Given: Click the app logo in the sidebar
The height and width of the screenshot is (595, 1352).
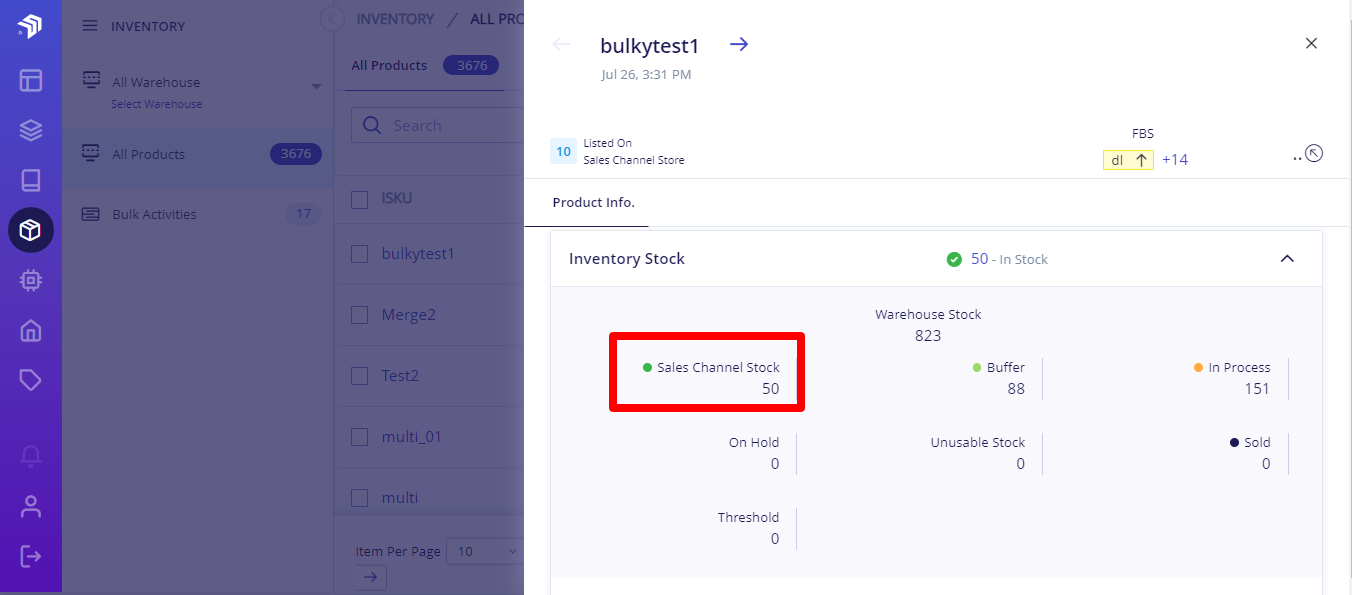Looking at the screenshot, I should pyautogui.click(x=30, y=27).
